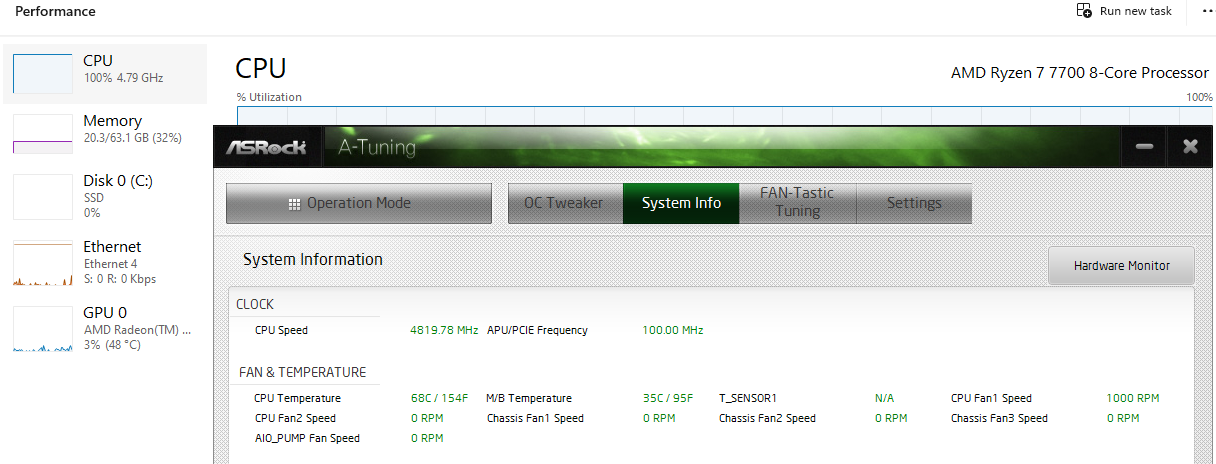This screenshot has height=464, width=1216.
Task: Click the System Information heading
Action: pyautogui.click(x=313, y=259)
